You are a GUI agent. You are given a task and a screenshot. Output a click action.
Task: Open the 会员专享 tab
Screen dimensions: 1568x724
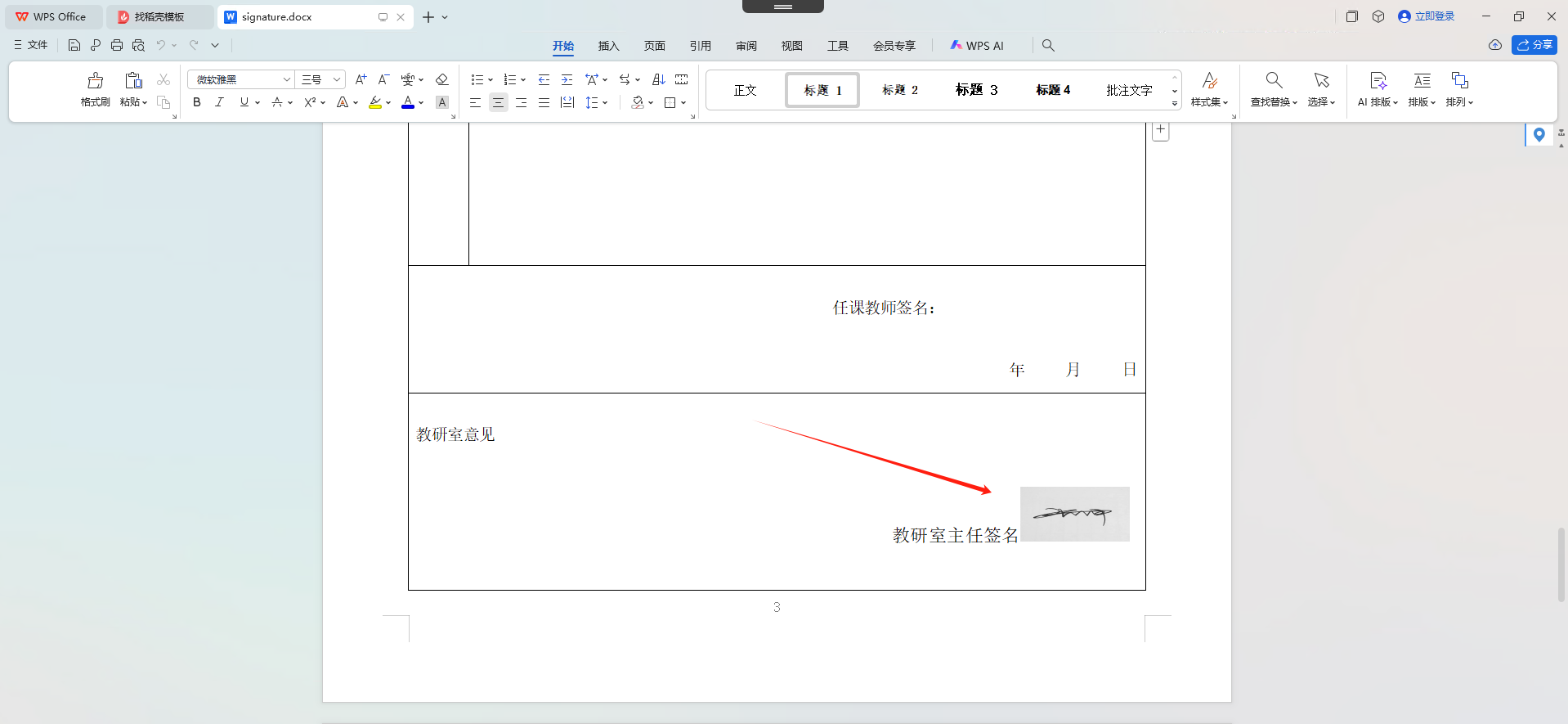894,46
